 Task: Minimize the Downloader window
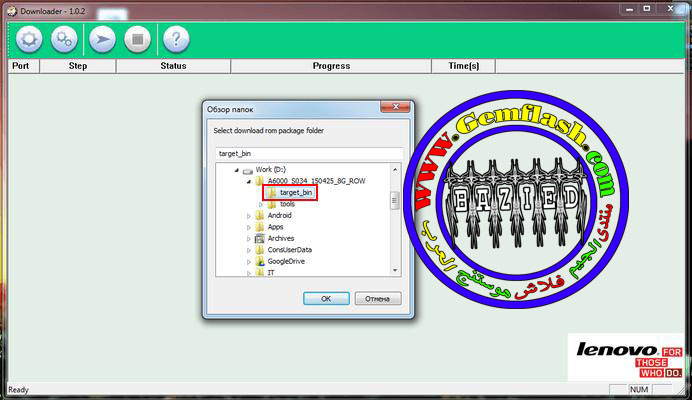629,9
